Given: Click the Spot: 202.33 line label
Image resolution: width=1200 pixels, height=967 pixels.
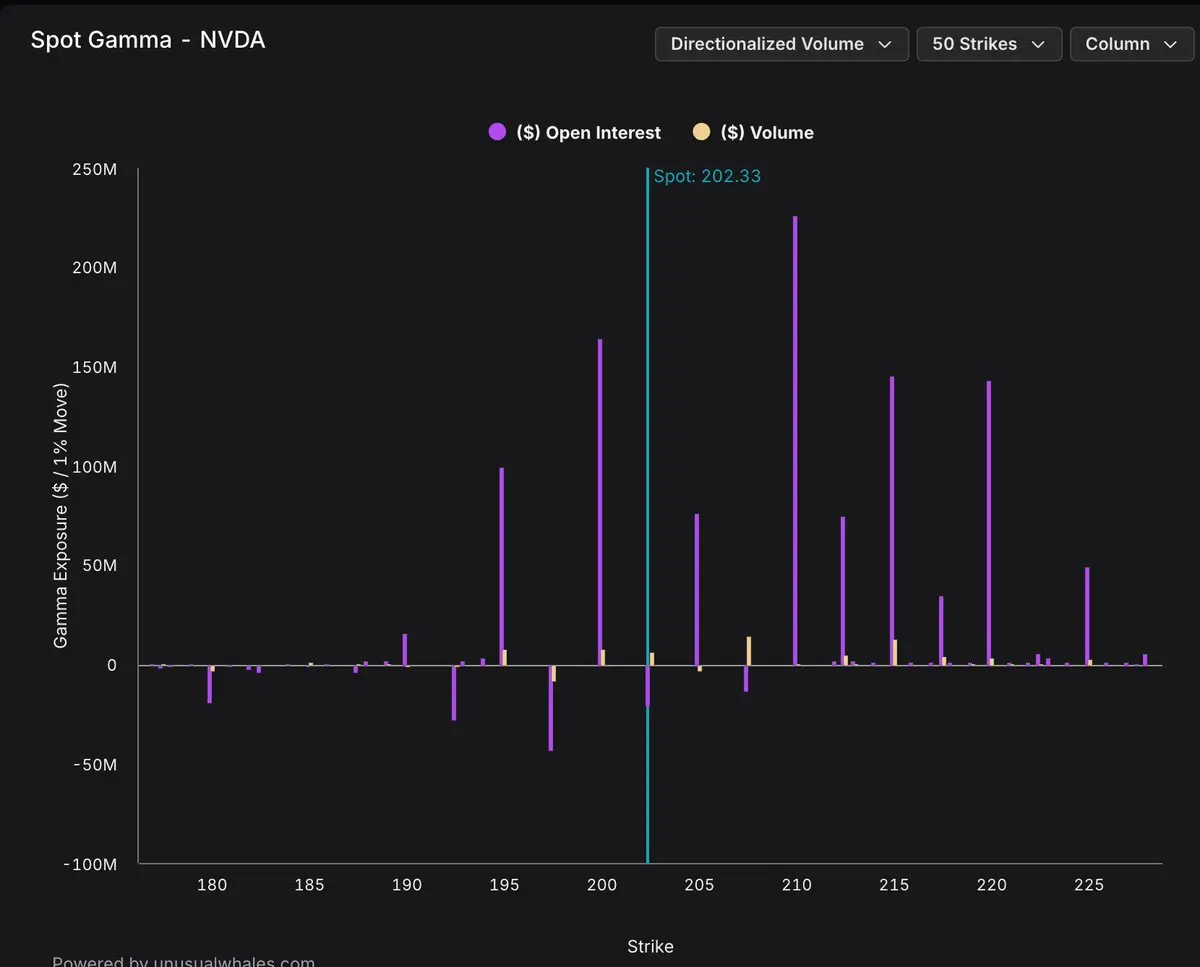Looking at the screenshot, I should [x=707, y=177].
